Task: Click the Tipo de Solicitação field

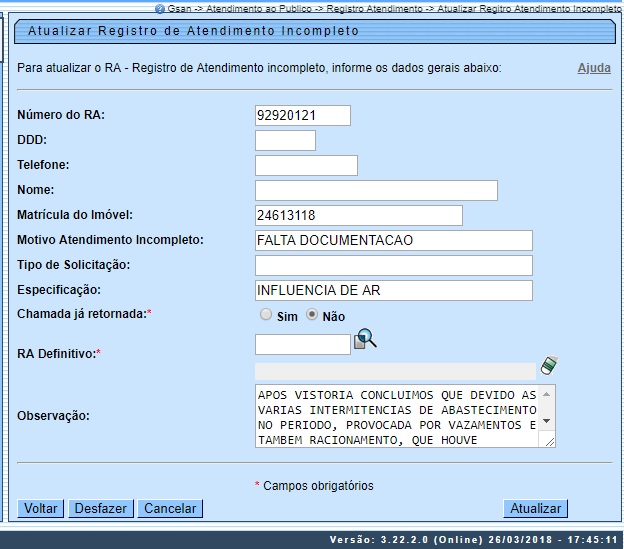Action: click(393, 265)
